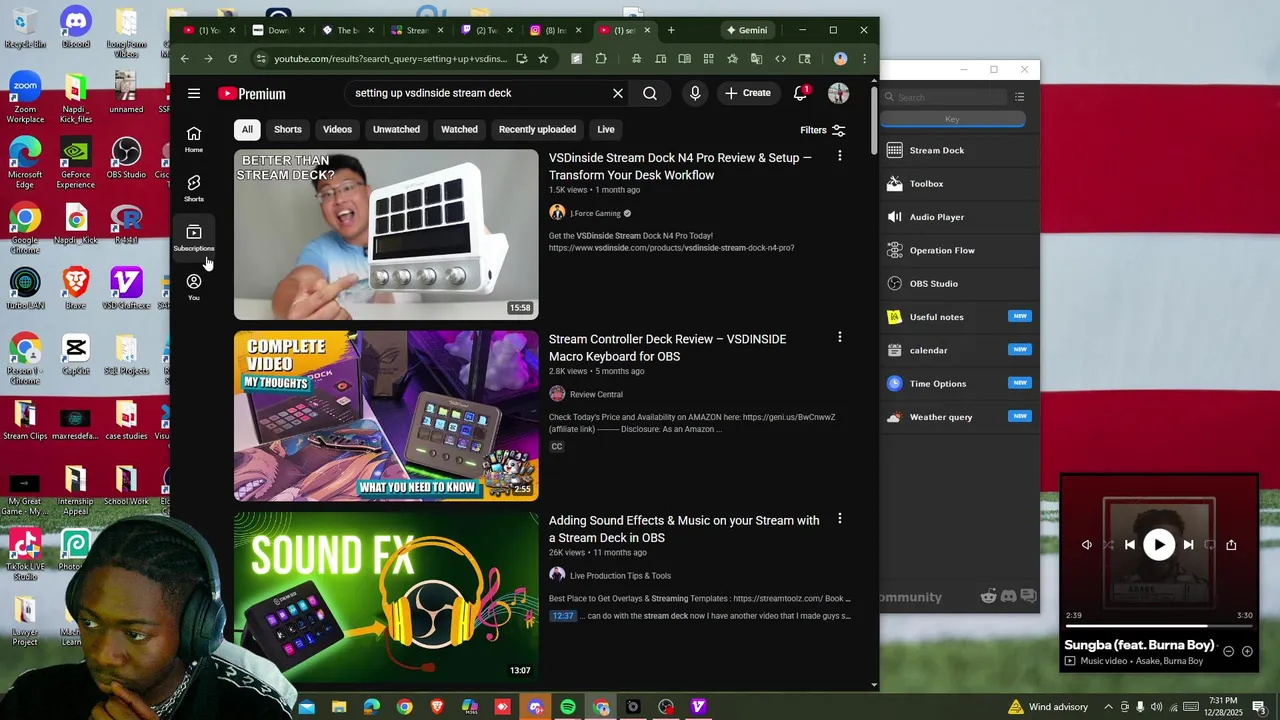
Task: Open the search Filters panel
Action: pos(823,130)
